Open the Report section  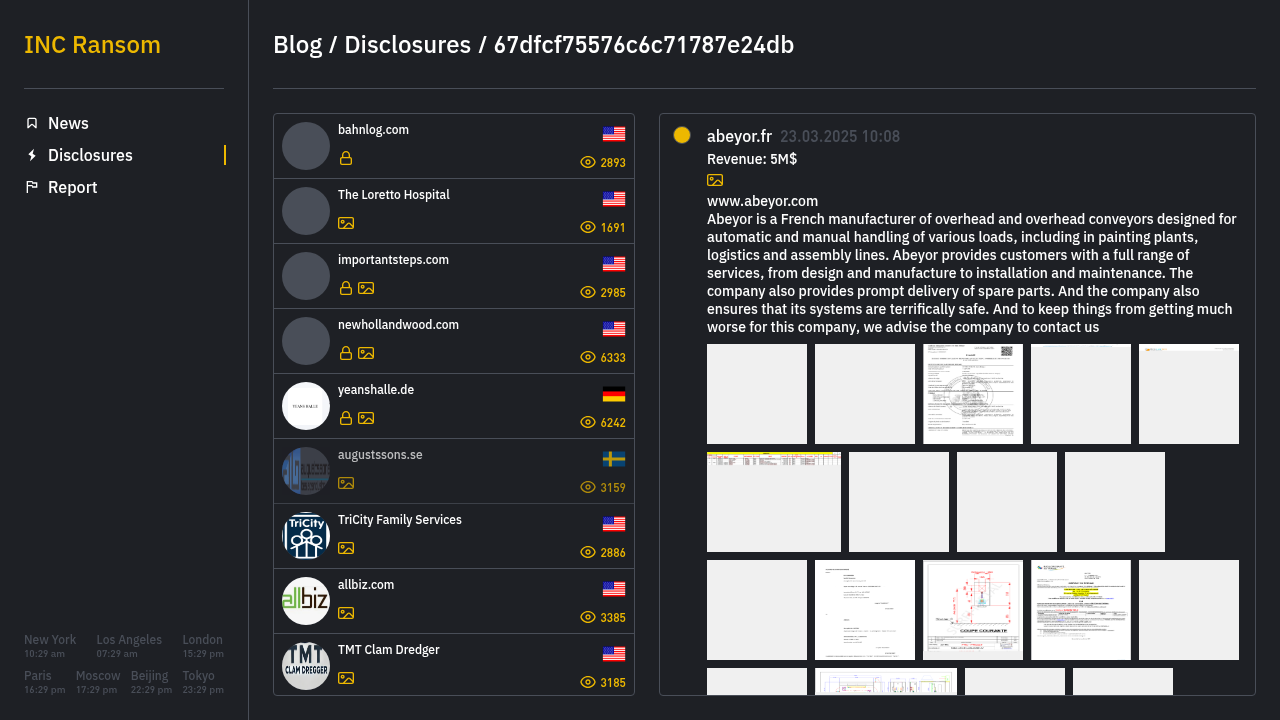pos(124,187)
